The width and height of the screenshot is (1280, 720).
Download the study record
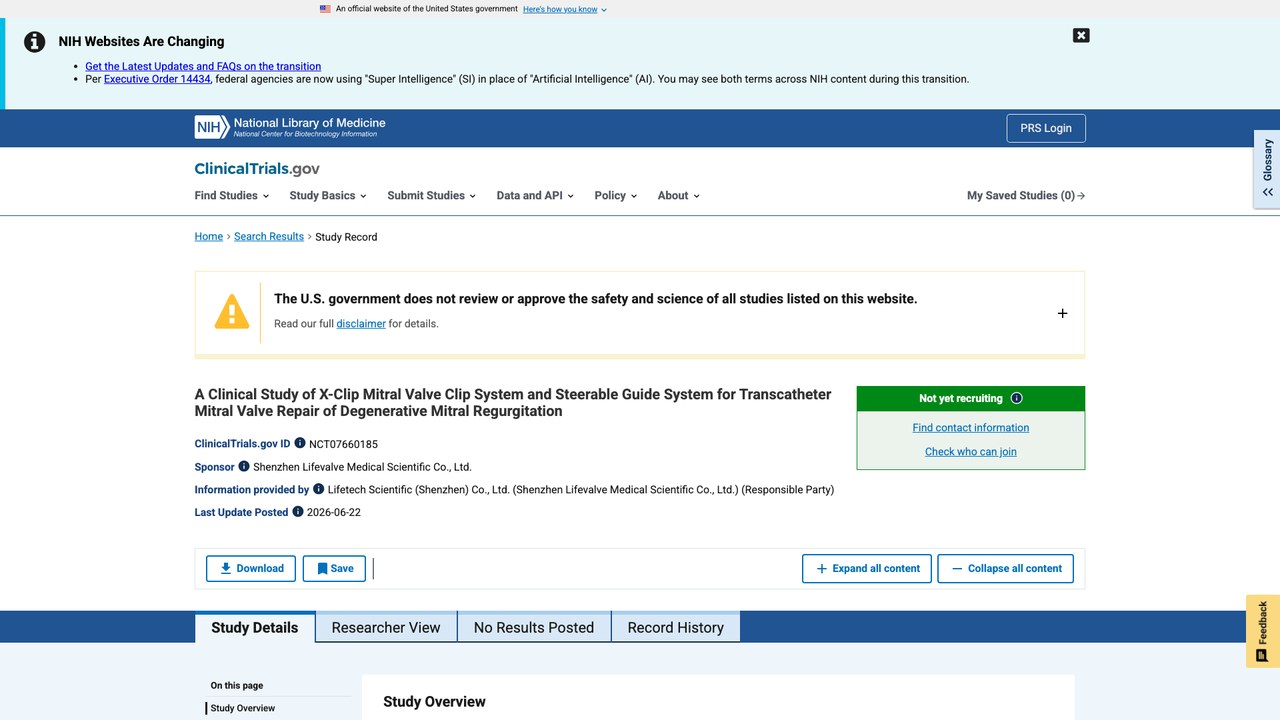coord(251,568)
